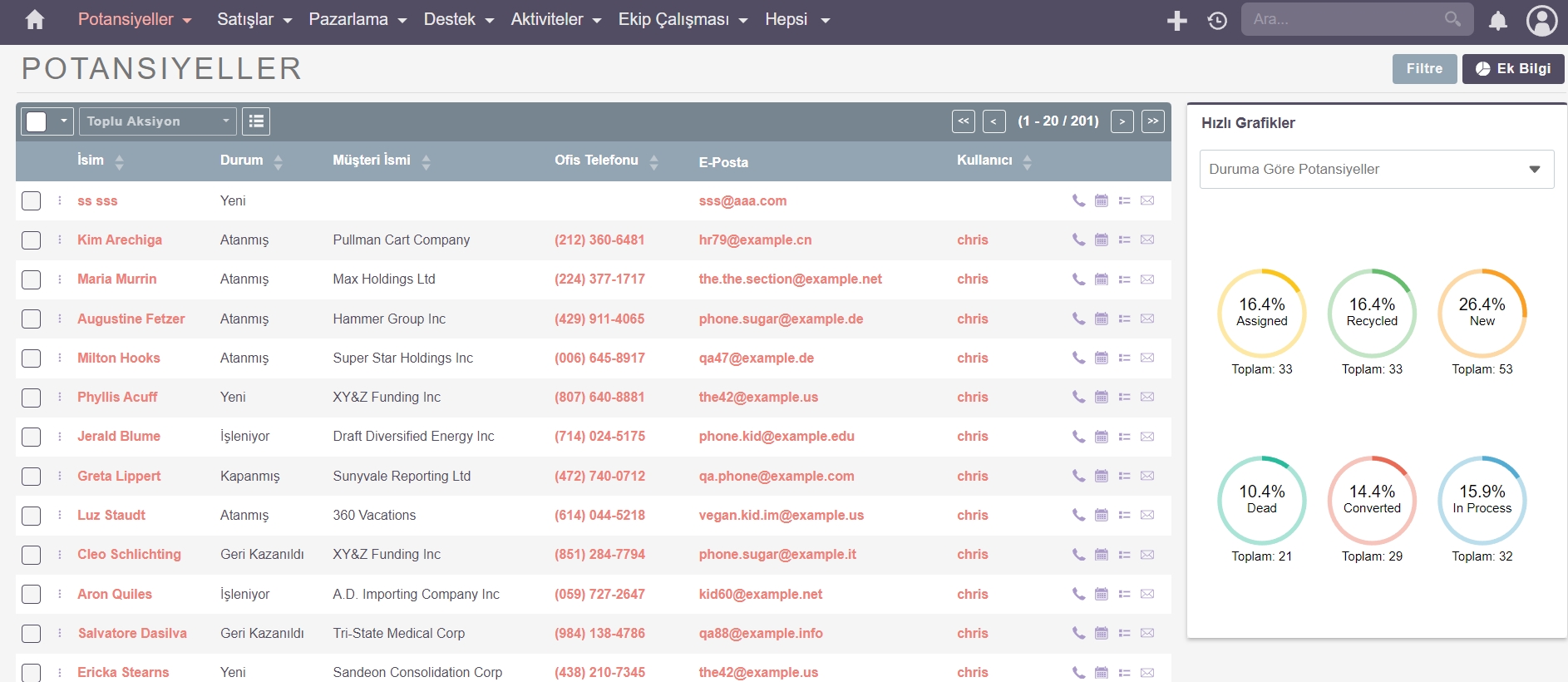The width and height of the screenshot is (1568, 682).
Task: Open the Hepsi menu
Action: [797, 19]
